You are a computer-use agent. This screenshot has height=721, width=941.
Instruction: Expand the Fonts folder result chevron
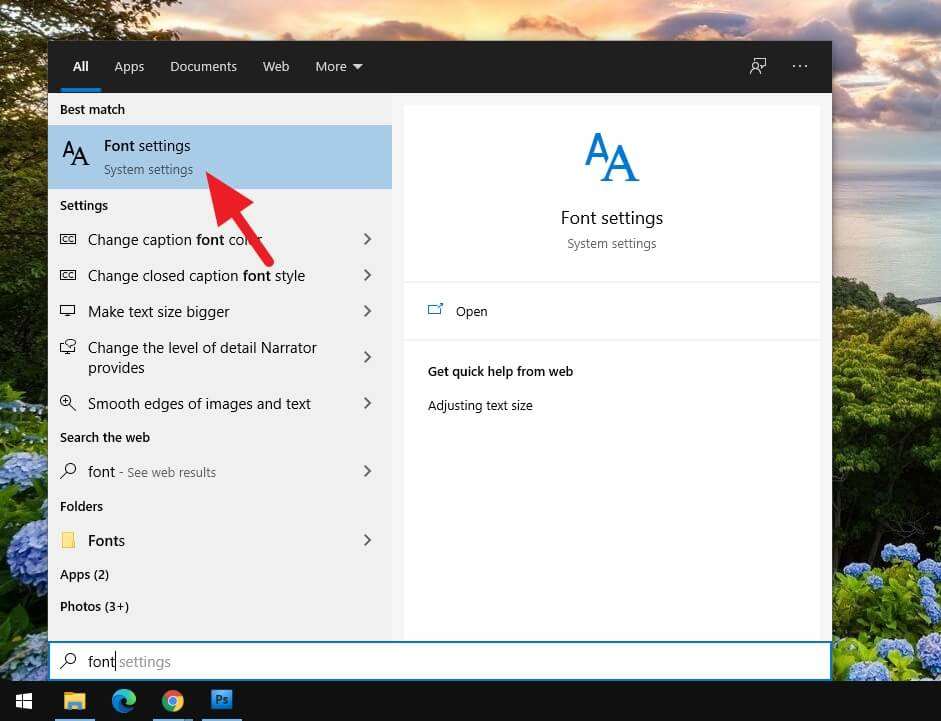coord(367,540)
